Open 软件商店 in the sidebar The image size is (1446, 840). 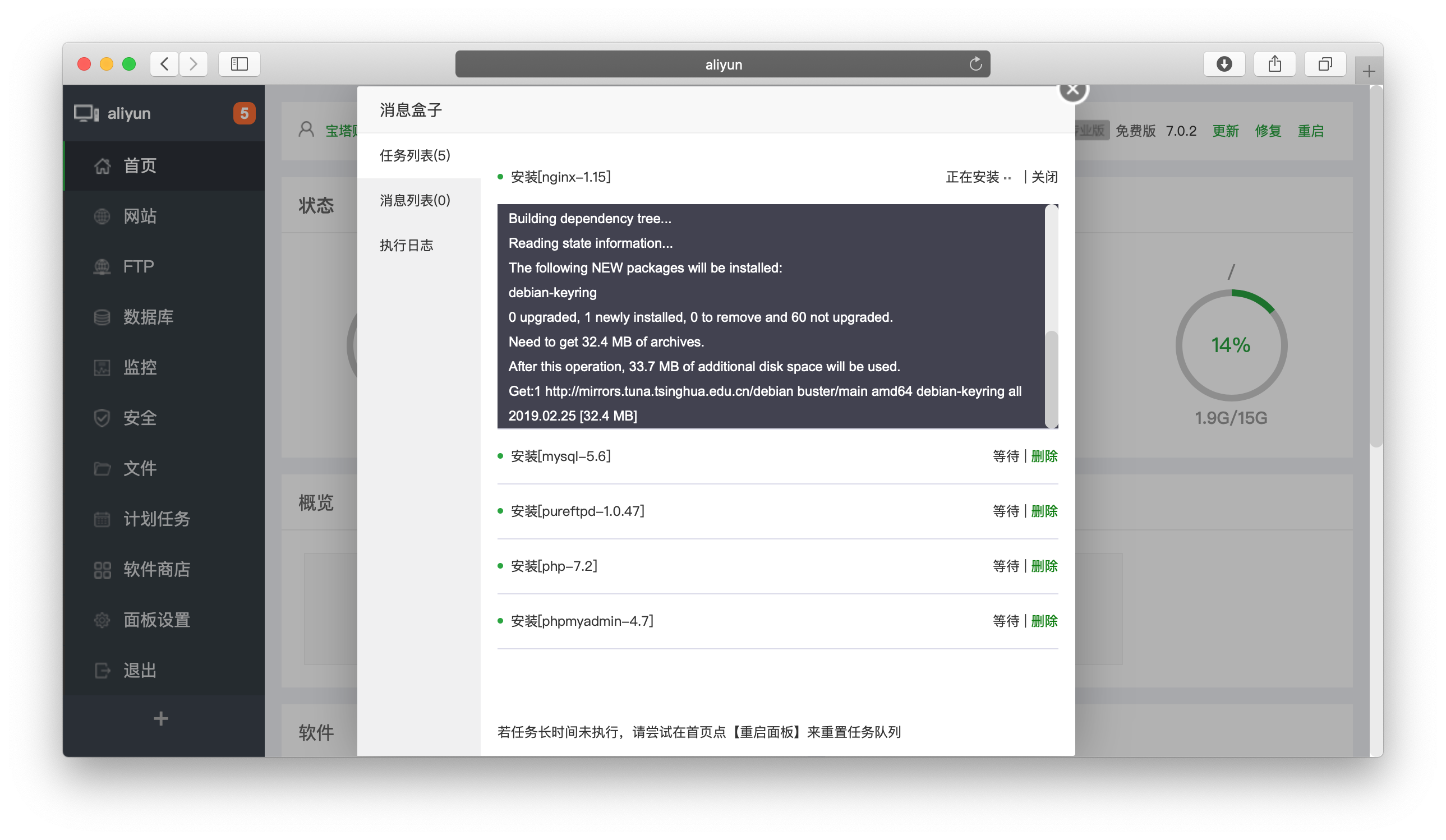pos(164,570)
